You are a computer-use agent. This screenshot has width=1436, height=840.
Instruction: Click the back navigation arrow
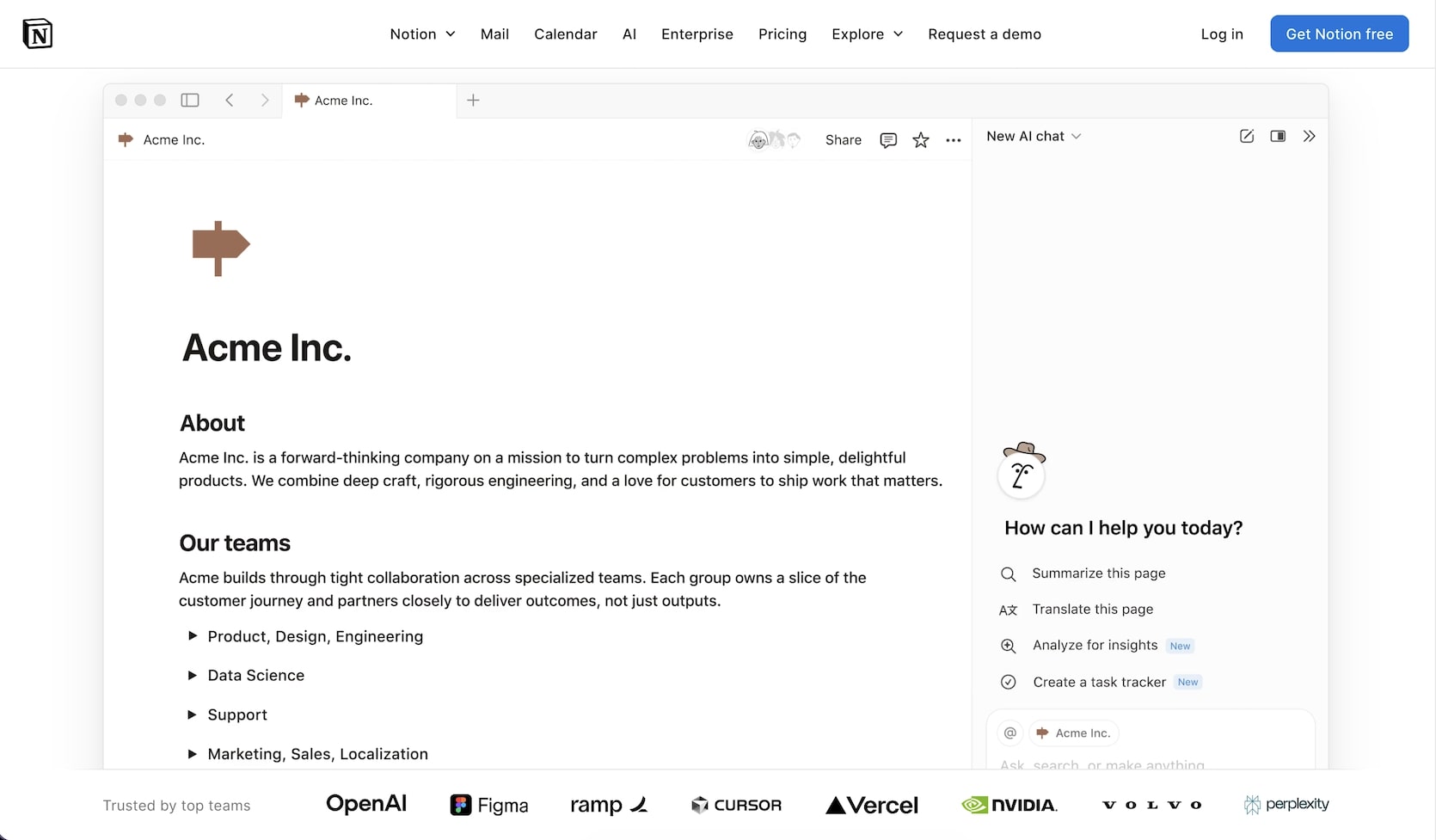pos(230,100)
